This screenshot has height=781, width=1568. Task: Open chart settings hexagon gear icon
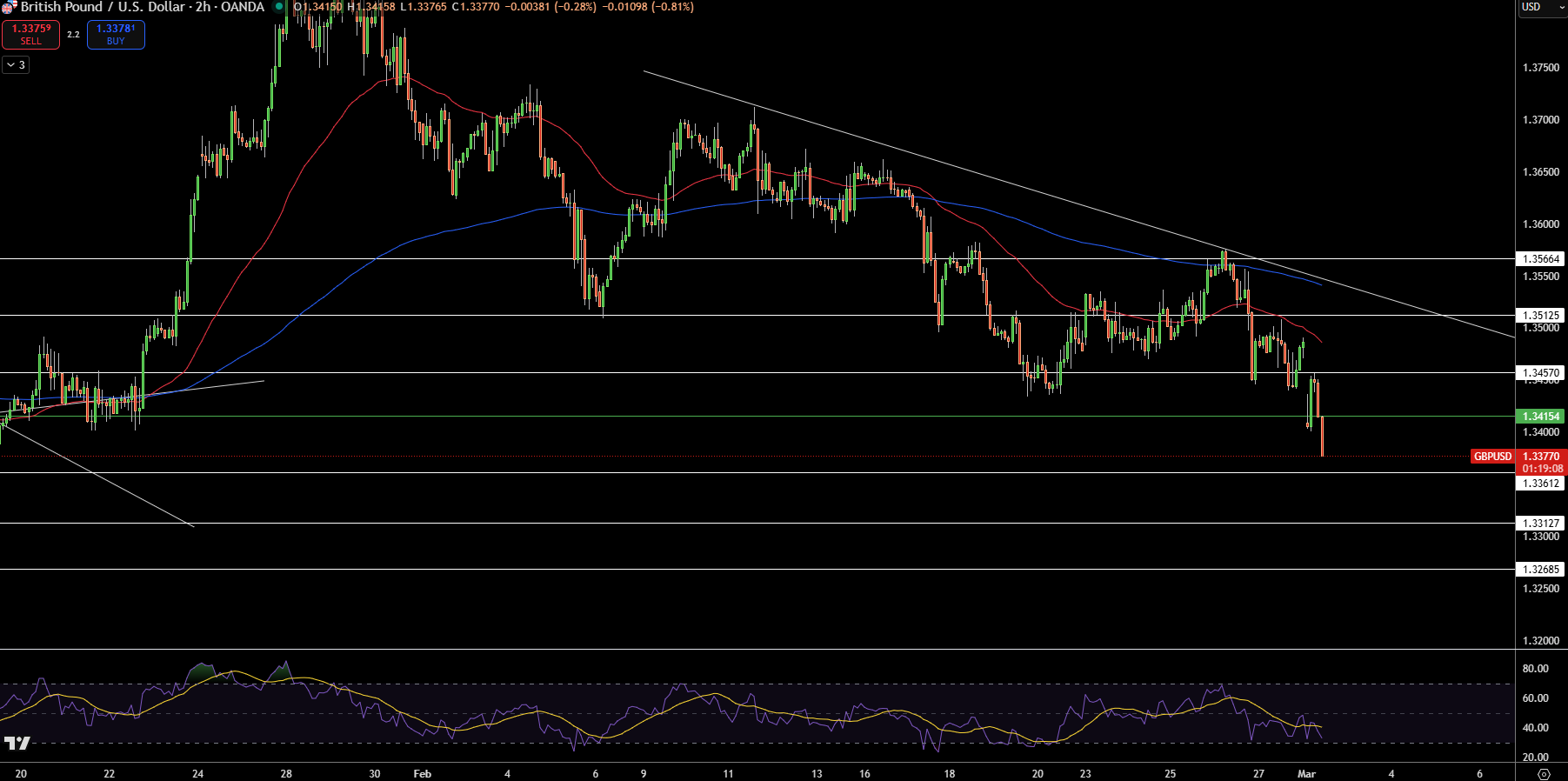point(1544,774)
